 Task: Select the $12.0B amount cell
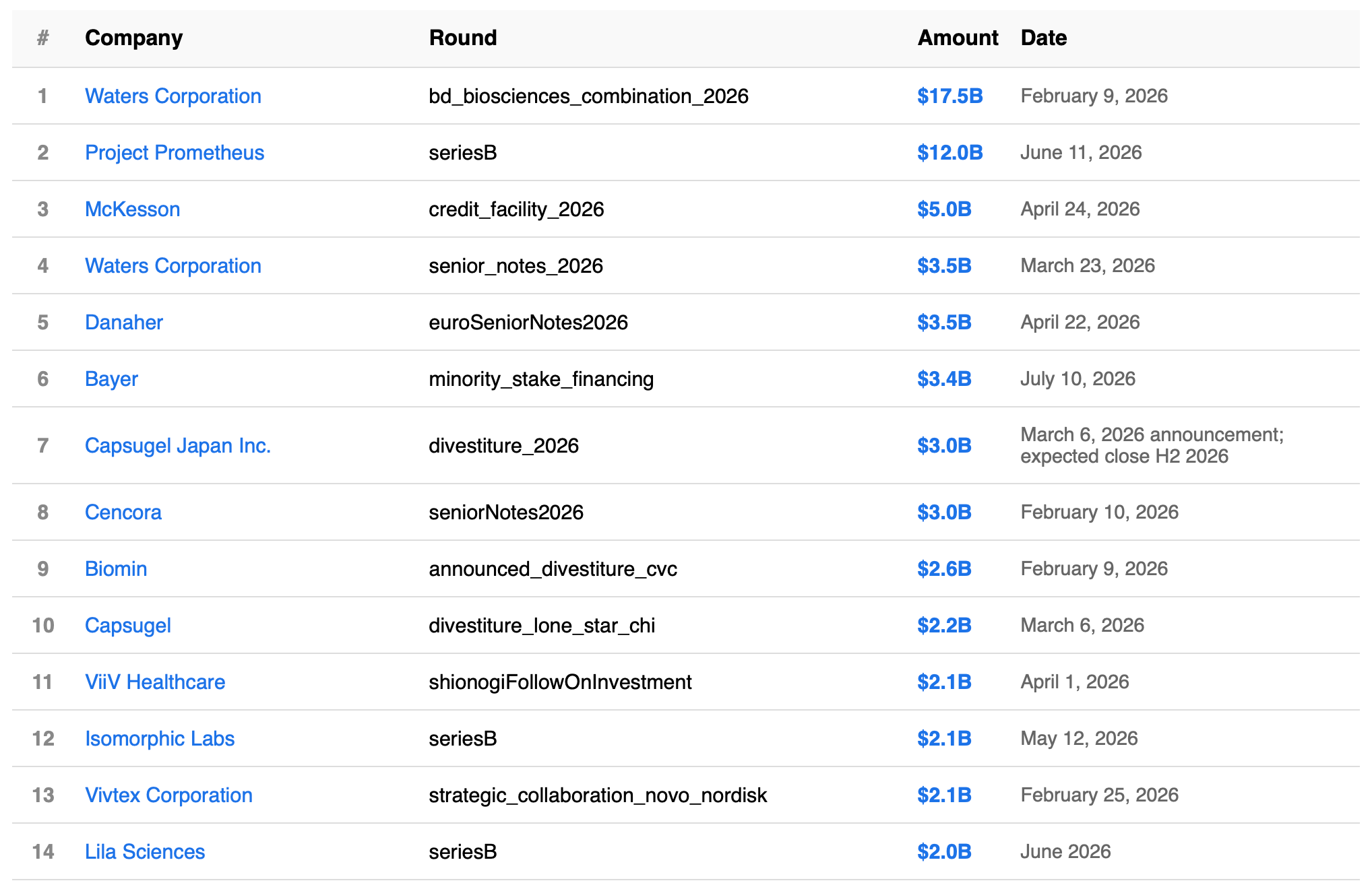pyautogui.click(x=950, y=153)
